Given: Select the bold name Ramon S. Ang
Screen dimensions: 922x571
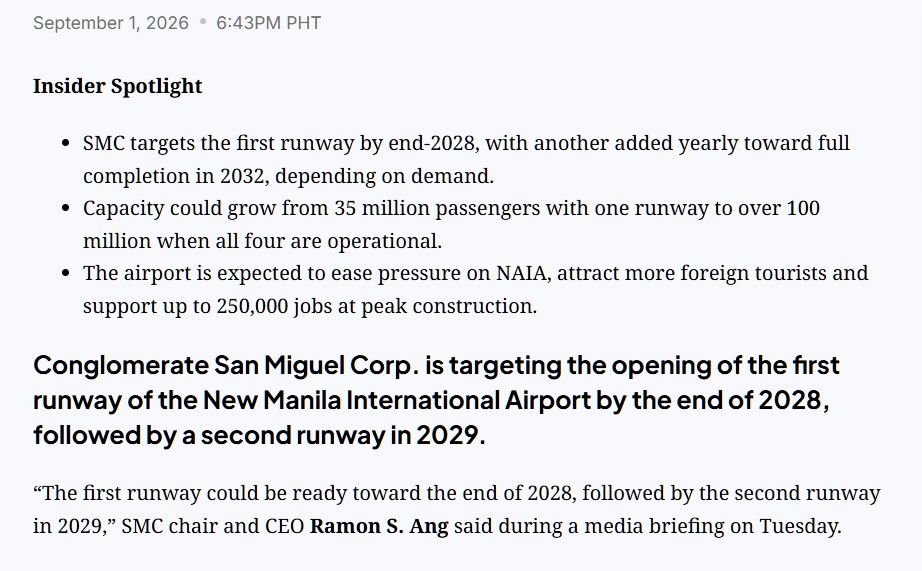Looking at the screenshot, I should pos(379,526).
